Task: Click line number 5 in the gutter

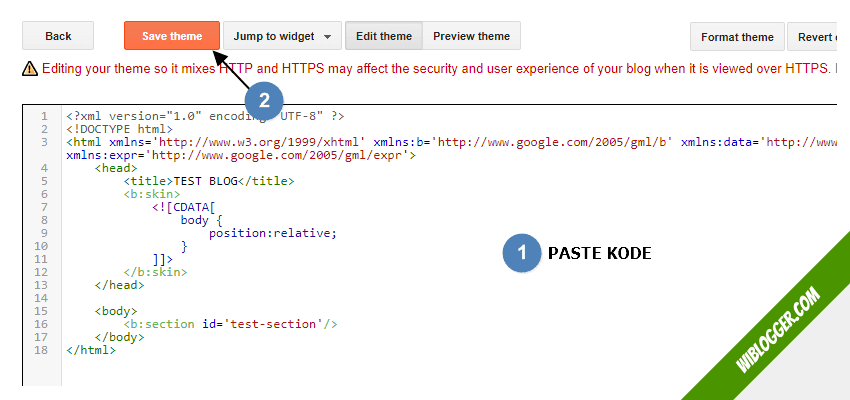Action: pyautogui.click(x=44, y=181)
